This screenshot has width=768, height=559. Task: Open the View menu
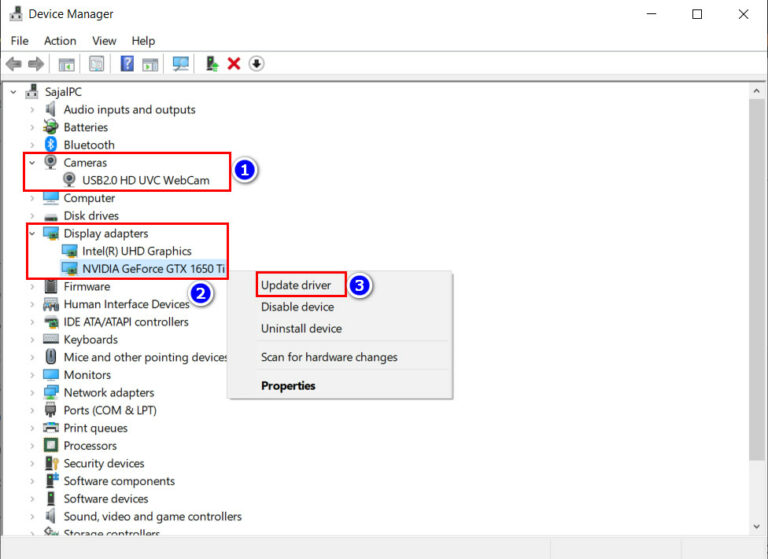click(104, 41)
